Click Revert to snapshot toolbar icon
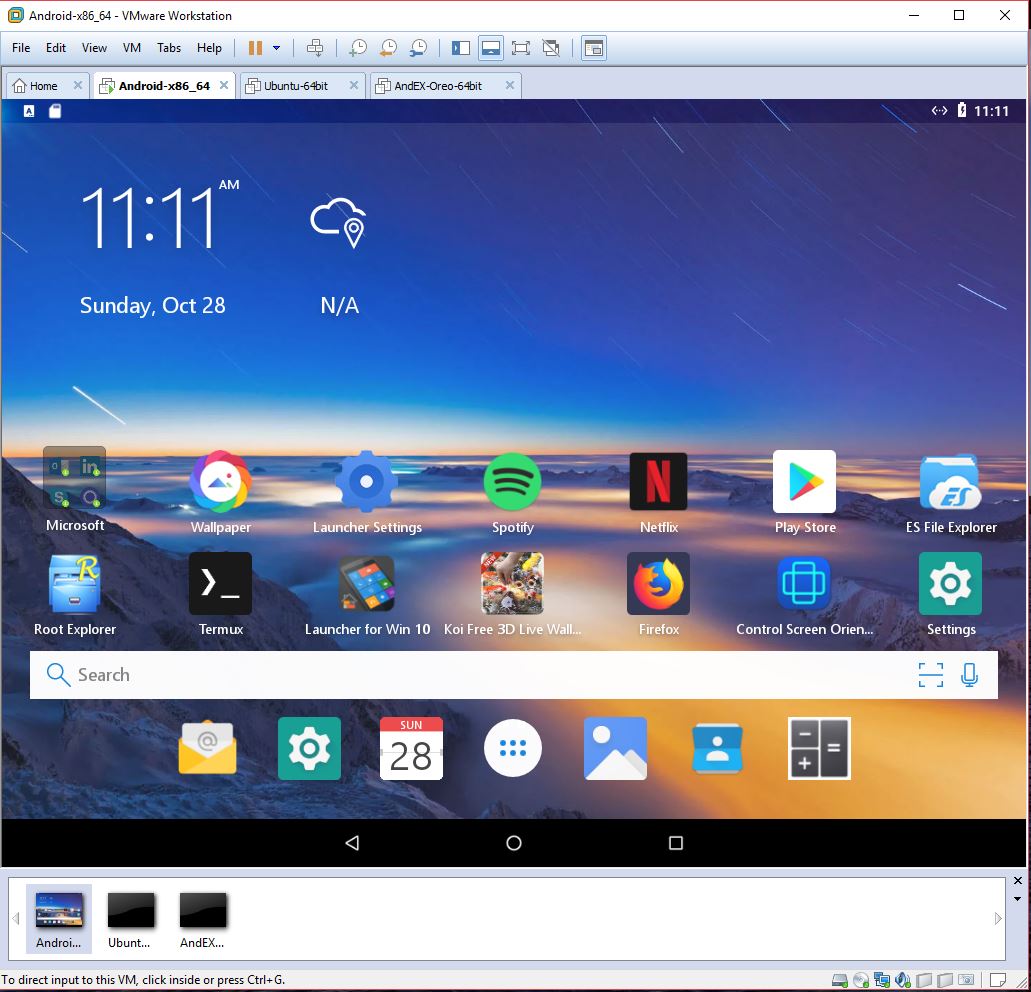 click(x=388, y=48)
